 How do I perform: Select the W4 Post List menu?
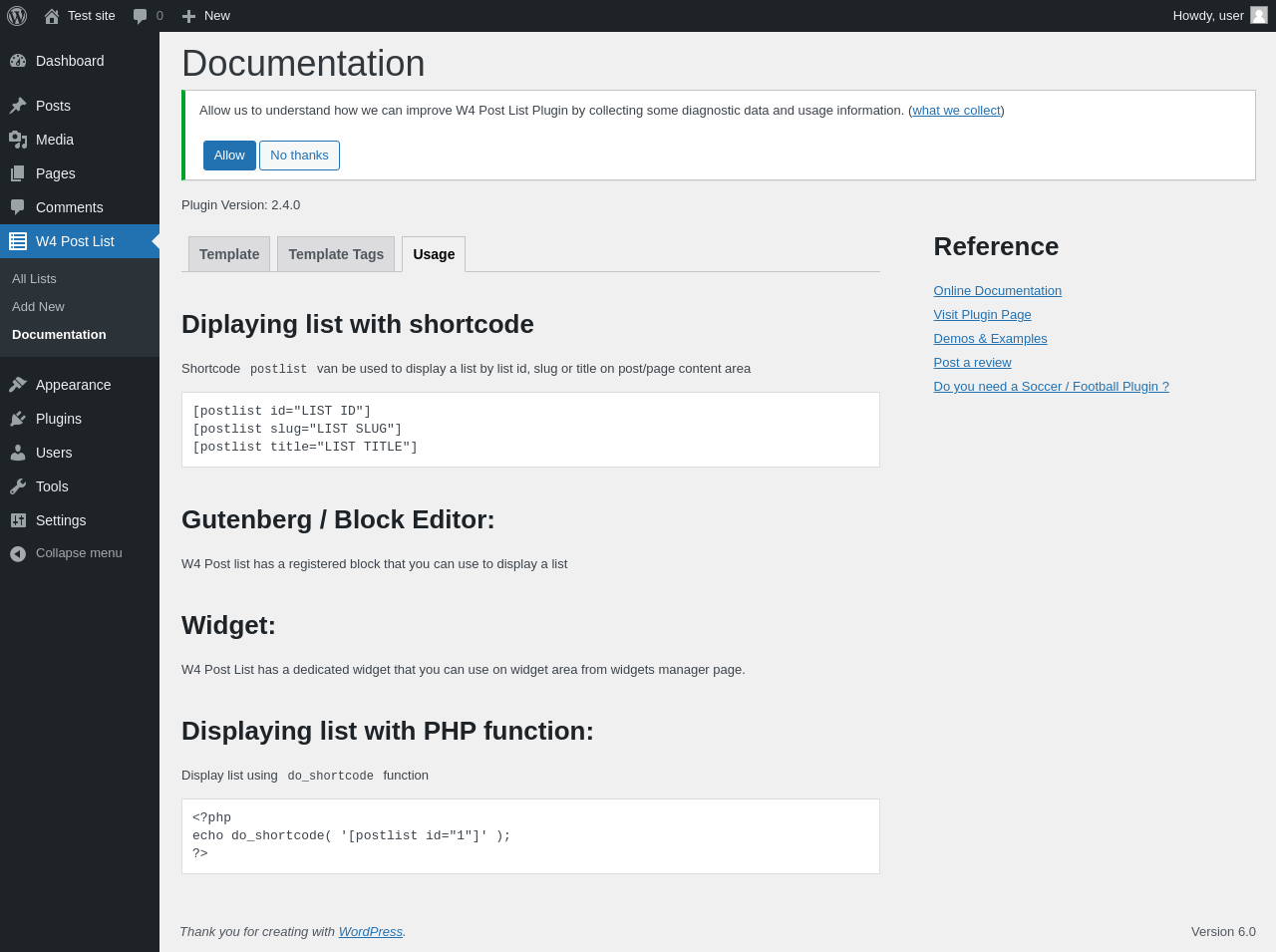80,241
